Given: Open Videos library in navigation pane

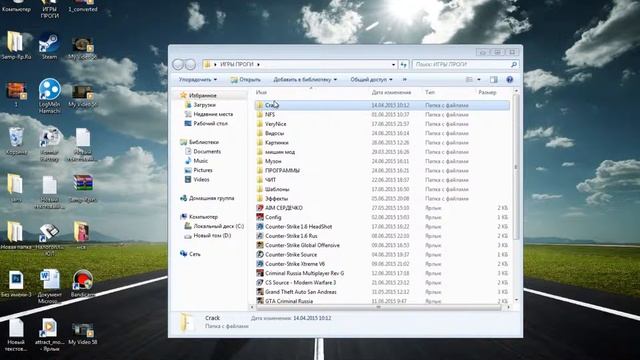Looking at the screenshot, I should (x=201, y=180).
